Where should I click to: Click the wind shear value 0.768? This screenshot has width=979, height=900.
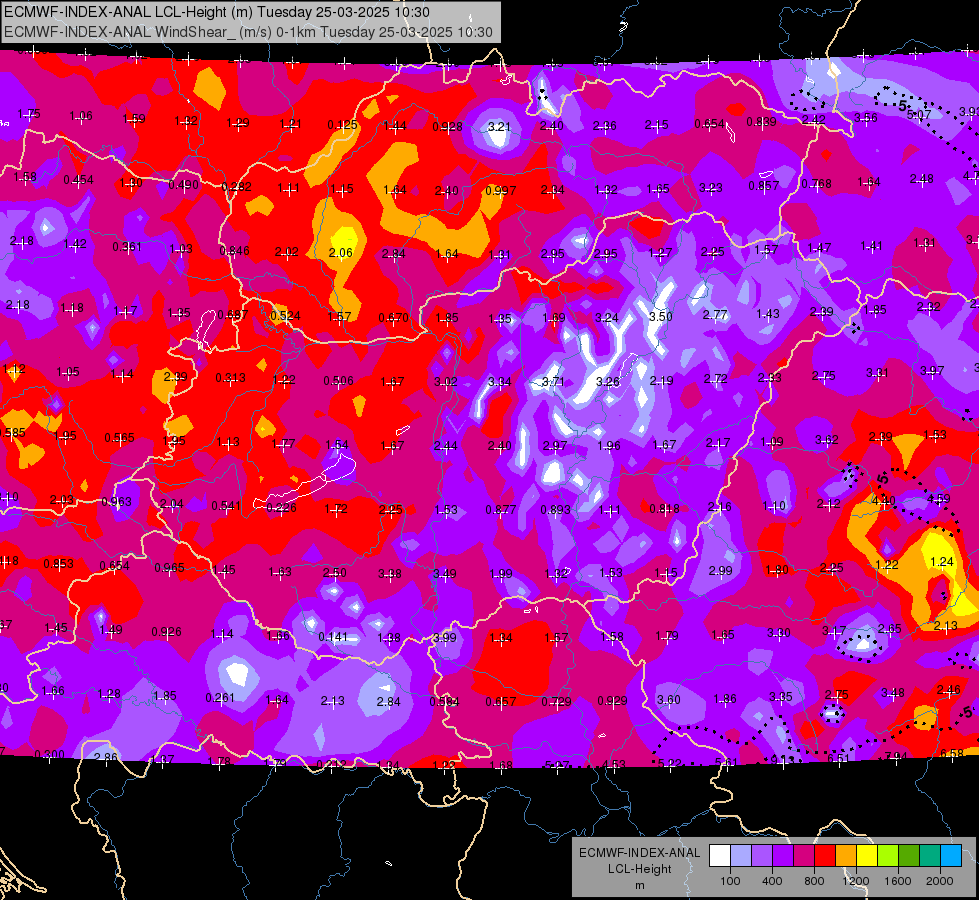click(816, 184)
